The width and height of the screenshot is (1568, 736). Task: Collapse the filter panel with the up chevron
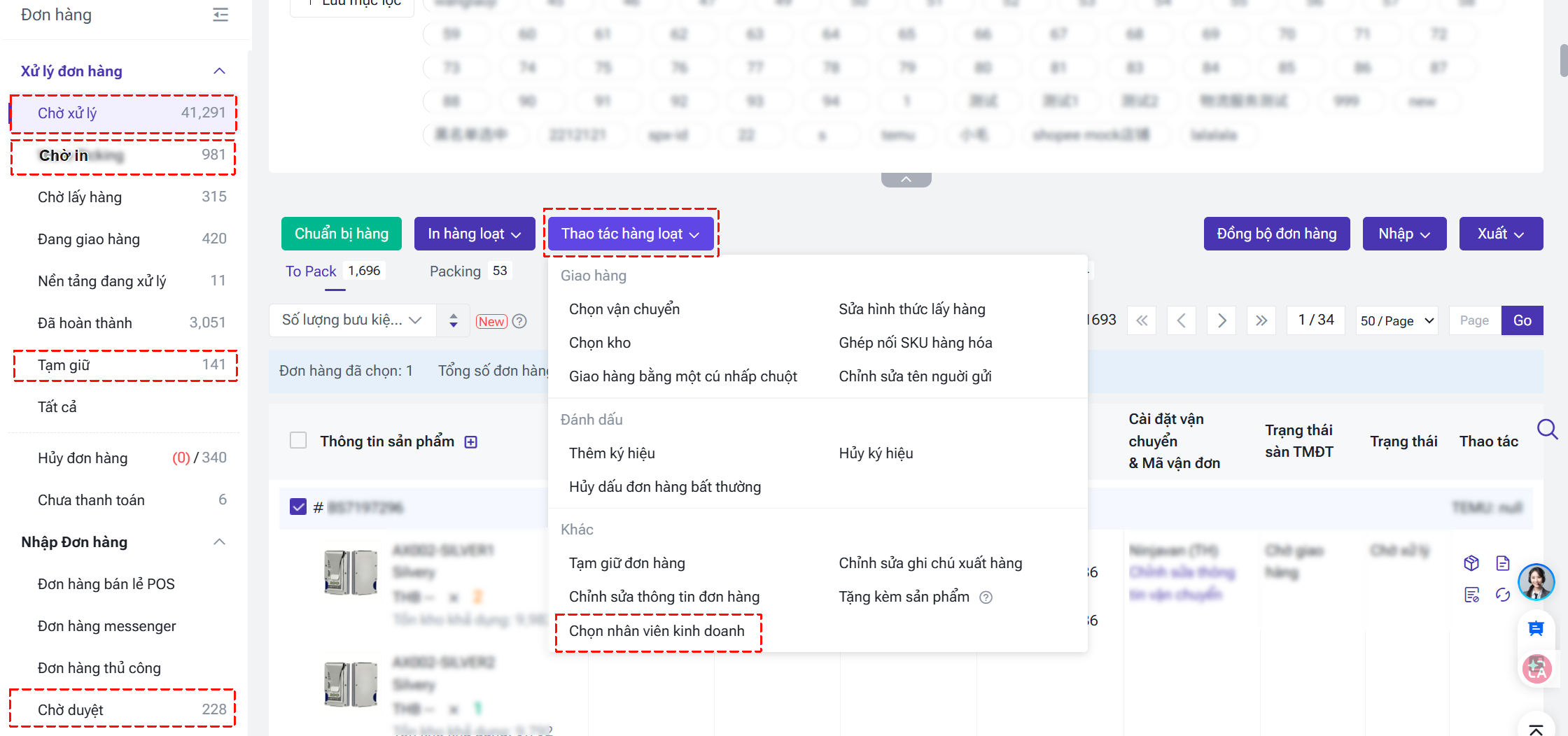click(906, 180)
